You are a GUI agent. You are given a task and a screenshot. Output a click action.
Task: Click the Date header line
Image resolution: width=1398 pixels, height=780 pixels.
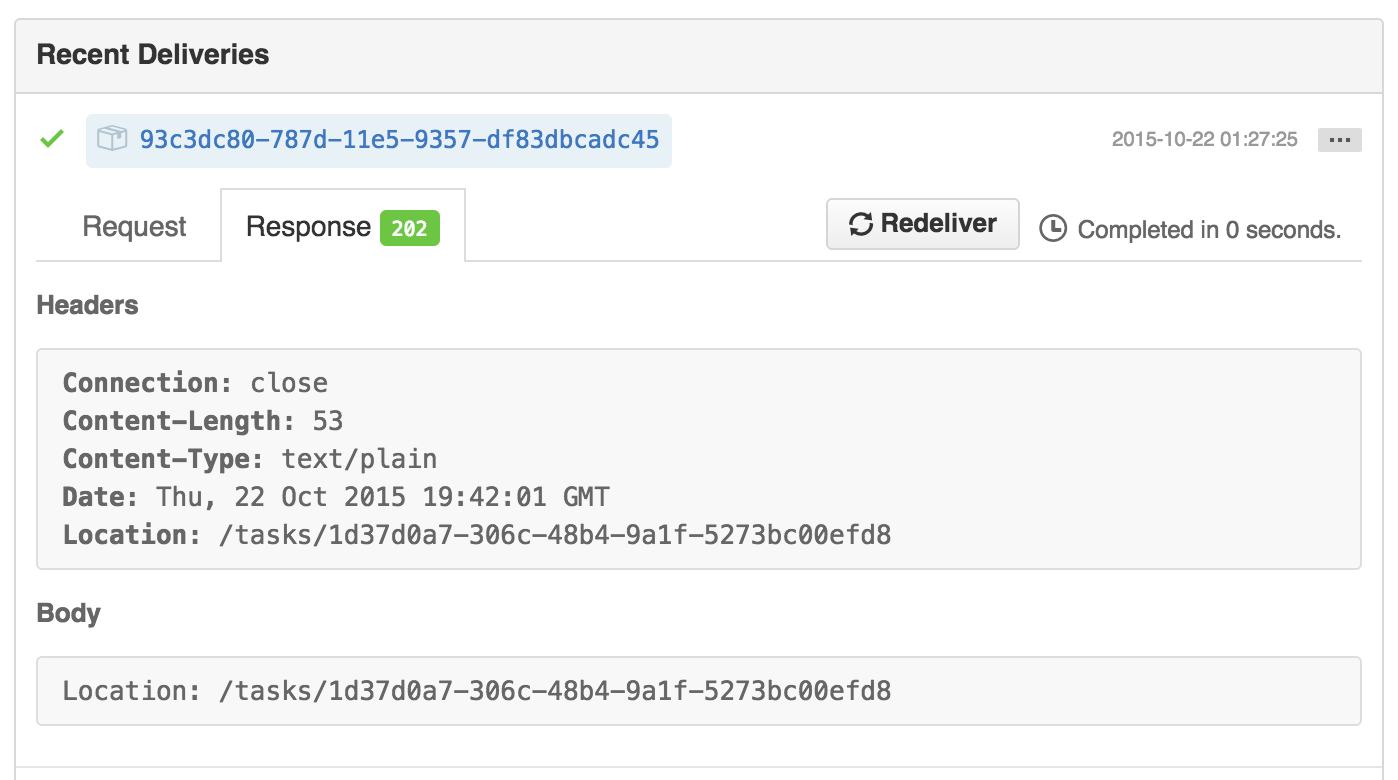[336, 497]
